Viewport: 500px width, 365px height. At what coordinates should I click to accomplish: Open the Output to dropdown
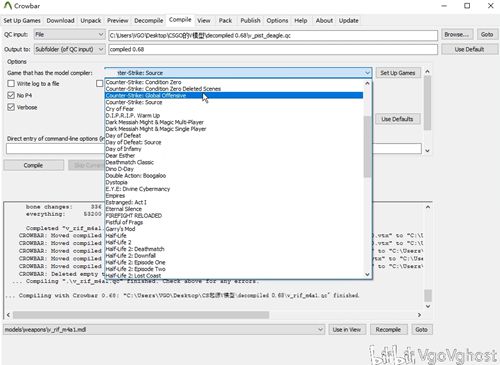click(x=69, y=49)
